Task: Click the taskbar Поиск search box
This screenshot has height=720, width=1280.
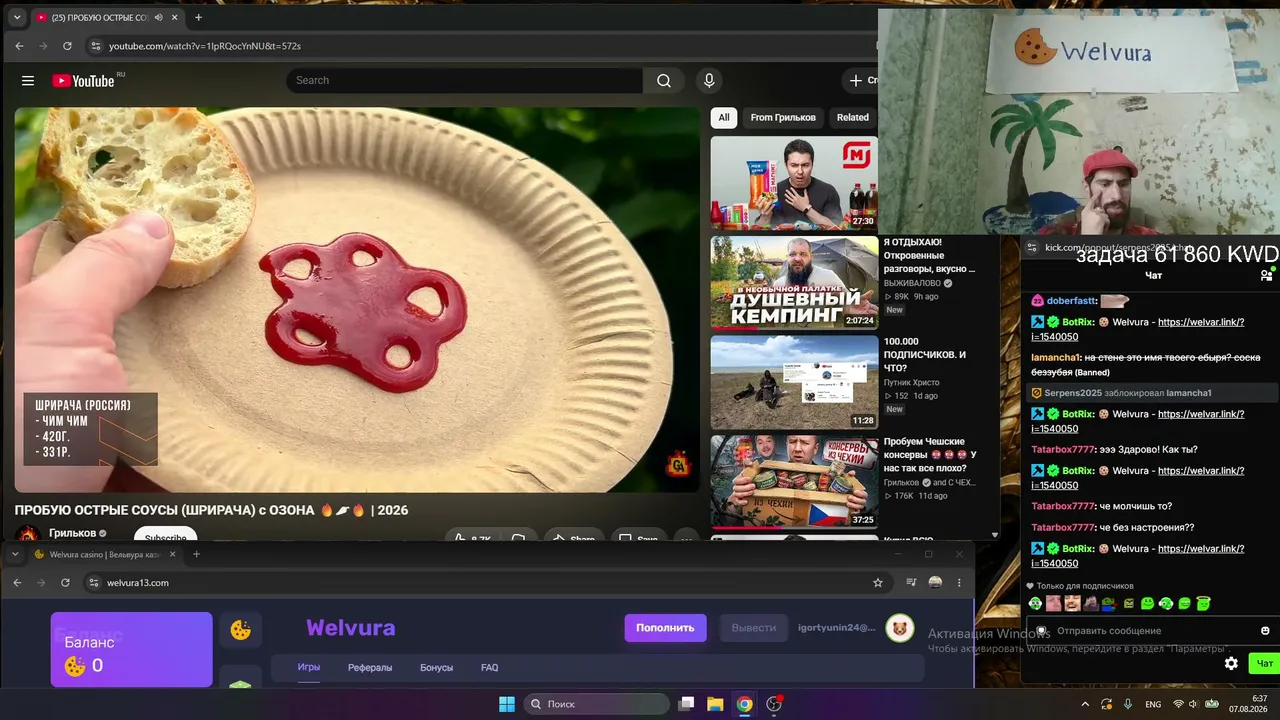Action: click(x=597, y=704)
